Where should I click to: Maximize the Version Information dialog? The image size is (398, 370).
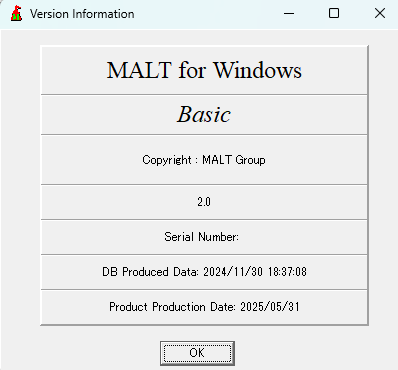334,14
